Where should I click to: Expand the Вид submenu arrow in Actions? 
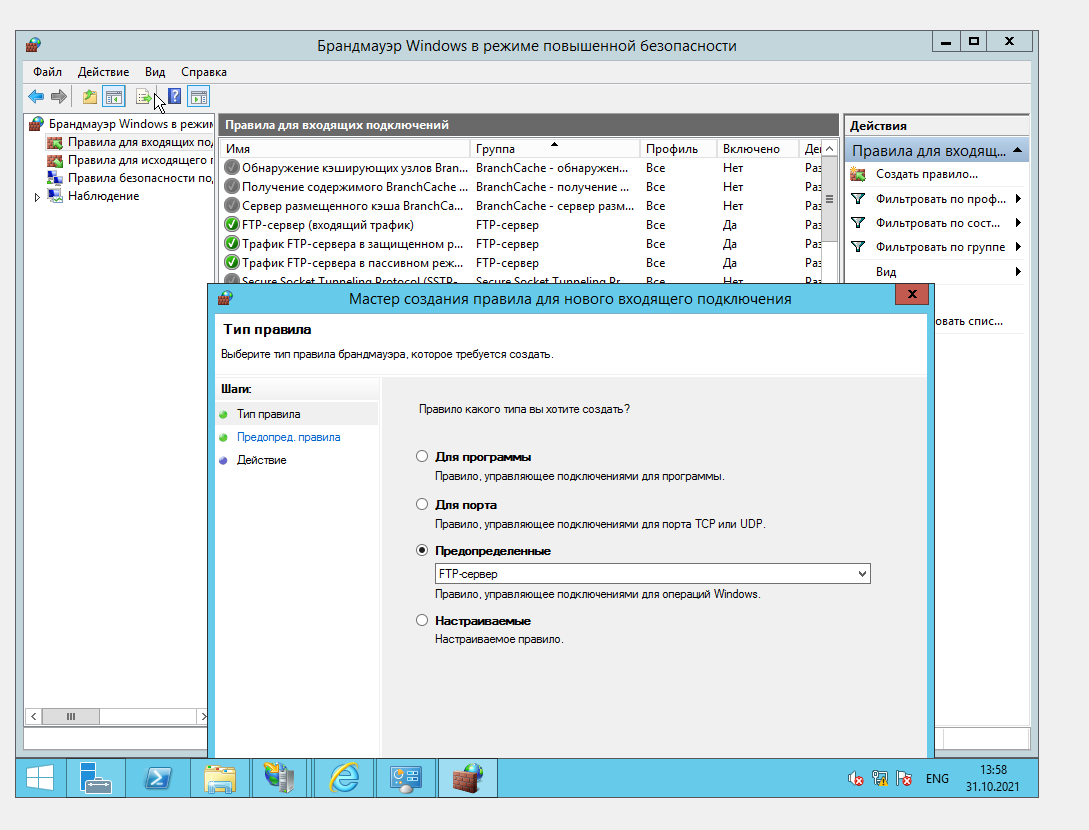1018,272
